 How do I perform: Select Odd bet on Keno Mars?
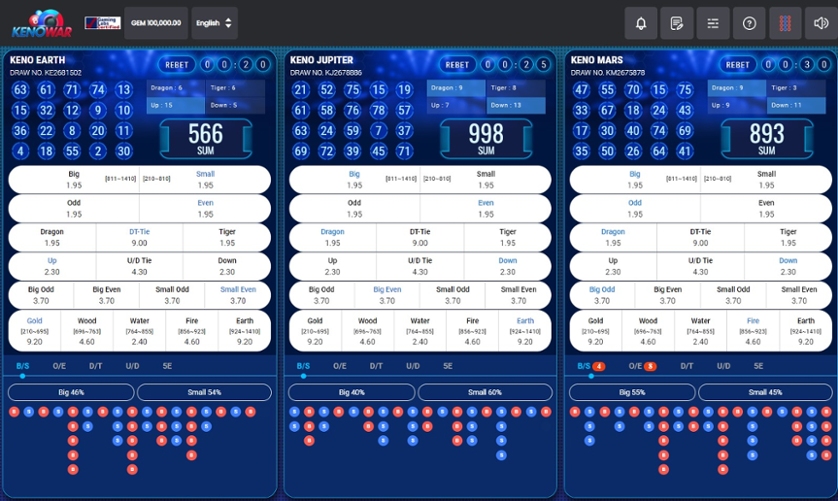pyautogui.click(x=635, y=208)
